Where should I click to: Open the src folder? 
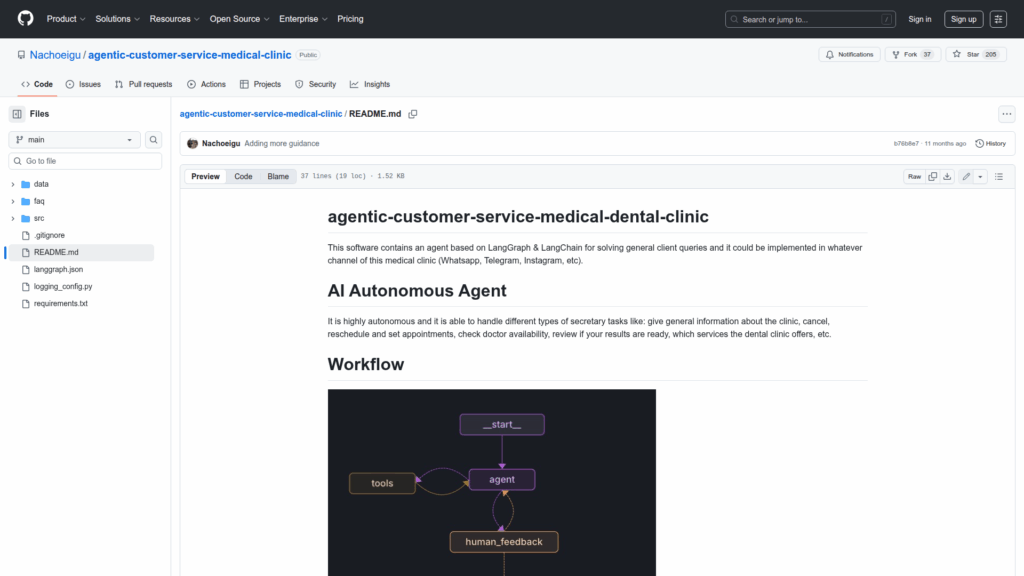39,218
